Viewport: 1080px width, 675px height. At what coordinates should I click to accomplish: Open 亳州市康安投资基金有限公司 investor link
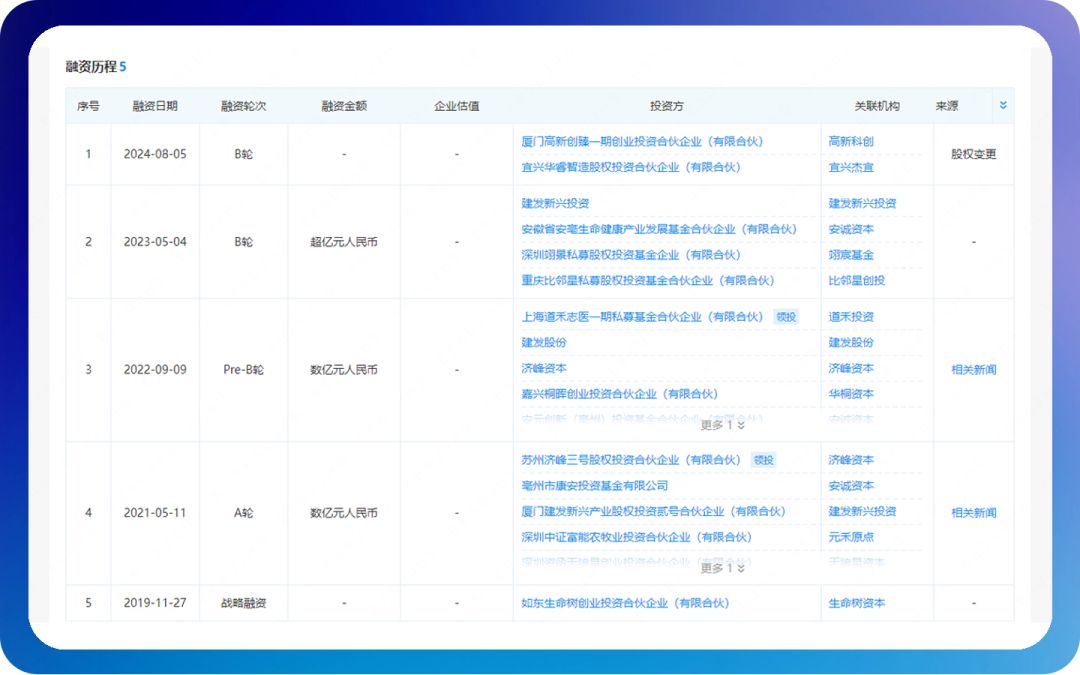(594, 486)
